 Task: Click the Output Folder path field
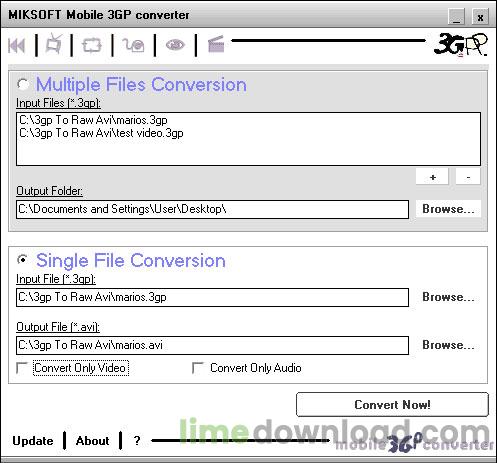(x=212, y=209)
